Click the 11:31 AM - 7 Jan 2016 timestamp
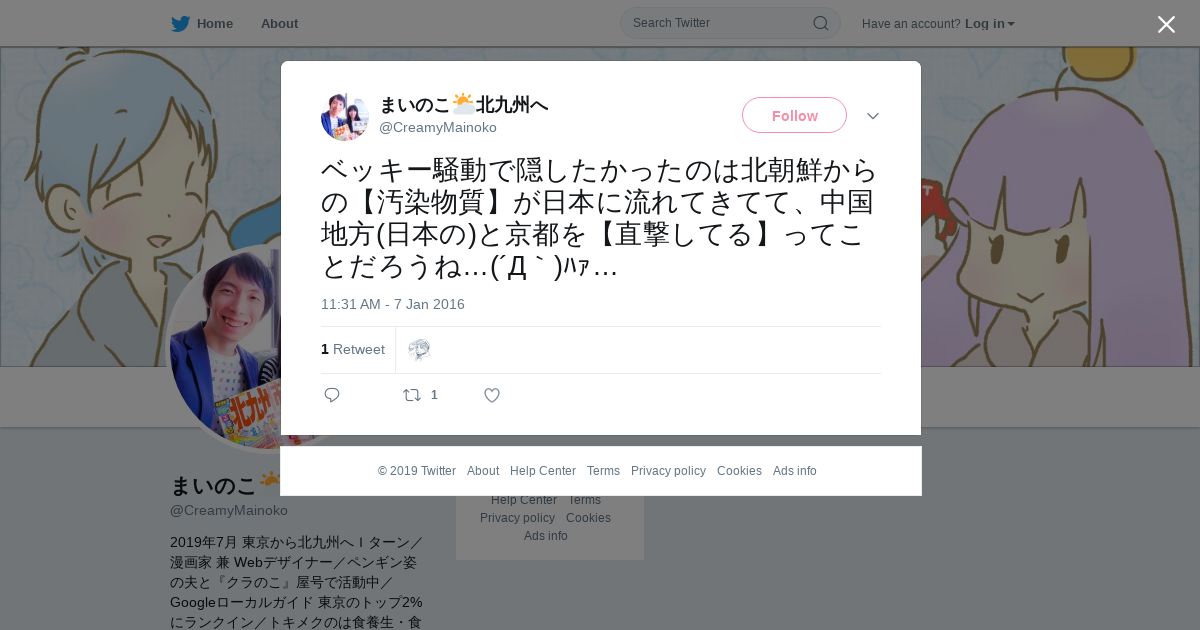This screenshot has height=630, width=1200. click(x=393, y=304)
